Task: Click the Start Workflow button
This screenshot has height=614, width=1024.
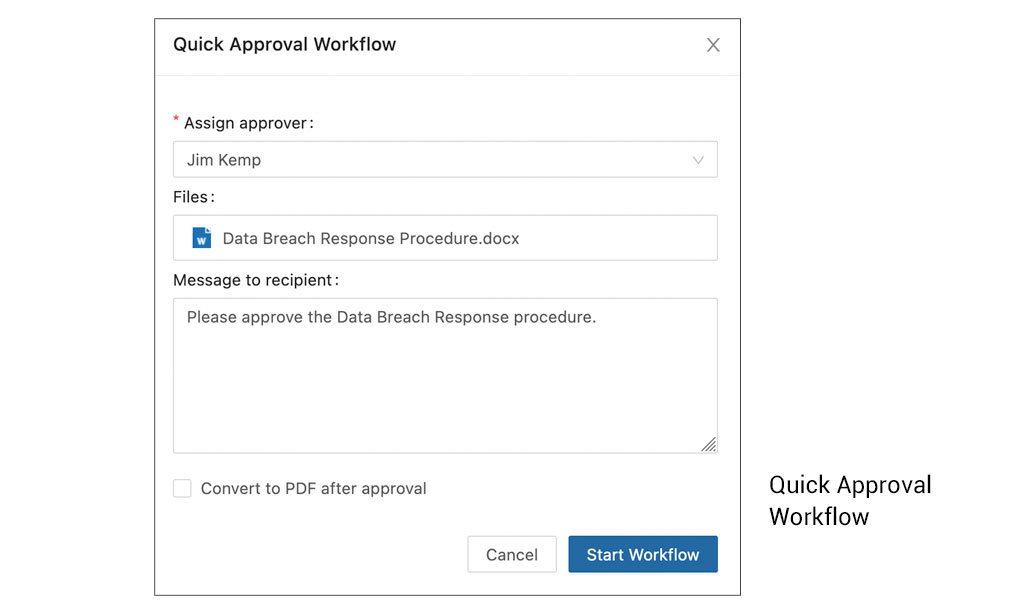Action: [643, 554]
